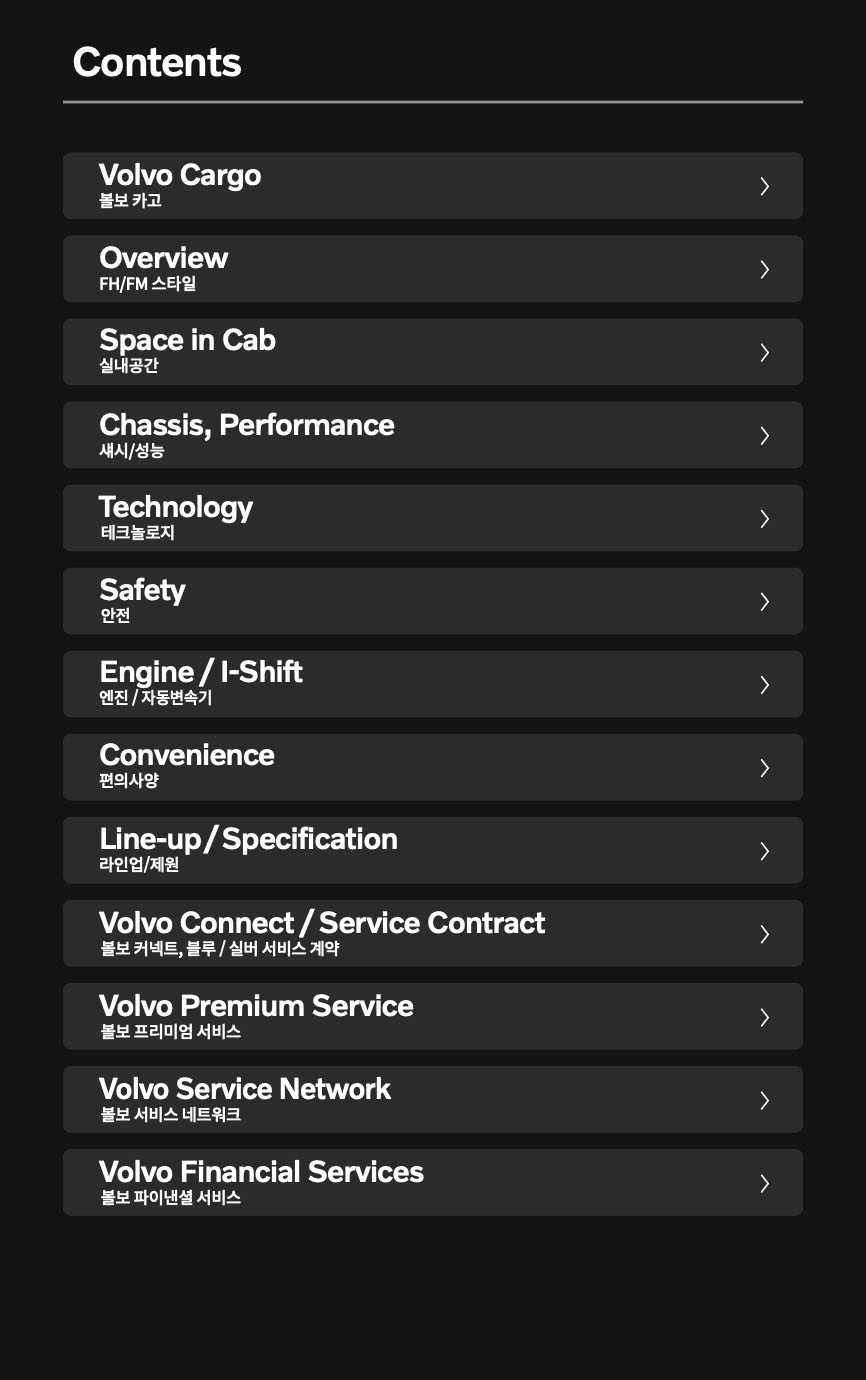The image size is (866, 1380).
Task: Open the Overview FH/FM section
Action: pos(164,259)
